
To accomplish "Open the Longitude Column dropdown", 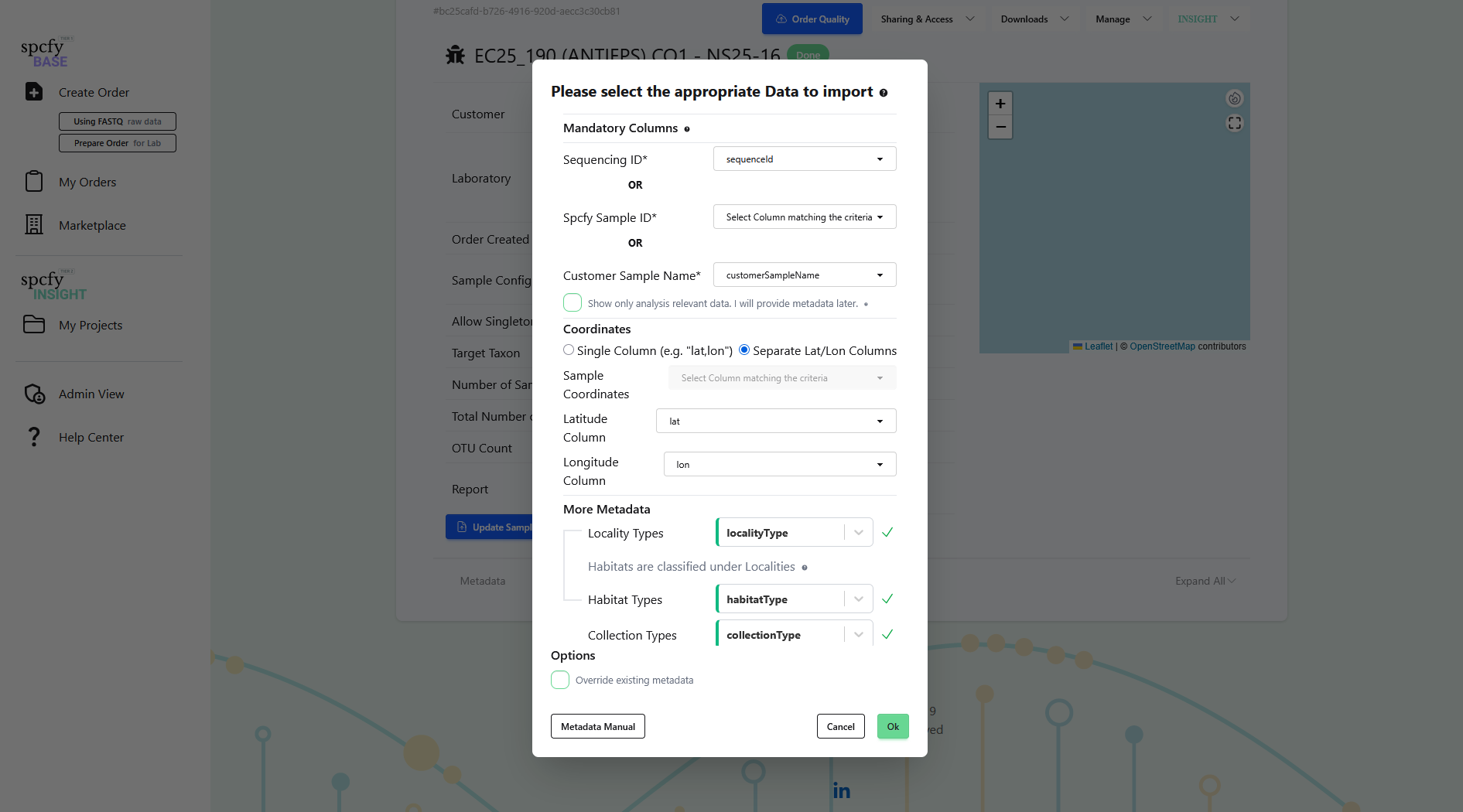I will coord(780,464).
